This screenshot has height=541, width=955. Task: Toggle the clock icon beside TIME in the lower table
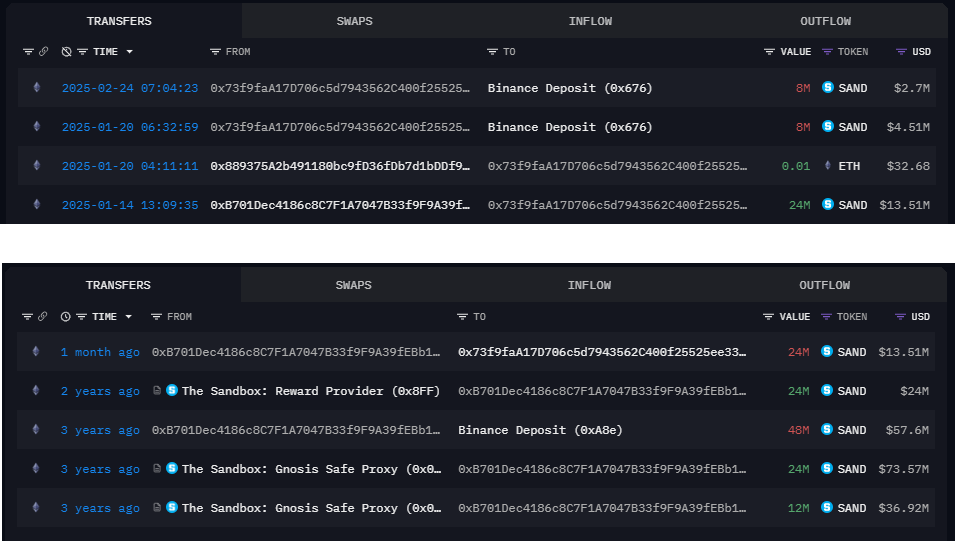[x=66, y=317]
